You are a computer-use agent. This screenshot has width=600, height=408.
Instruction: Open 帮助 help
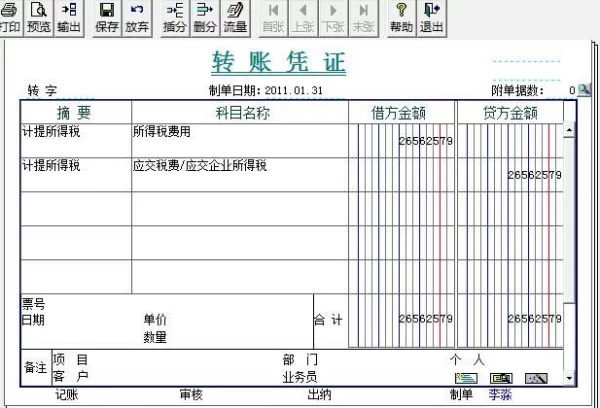tap(401, 17)
